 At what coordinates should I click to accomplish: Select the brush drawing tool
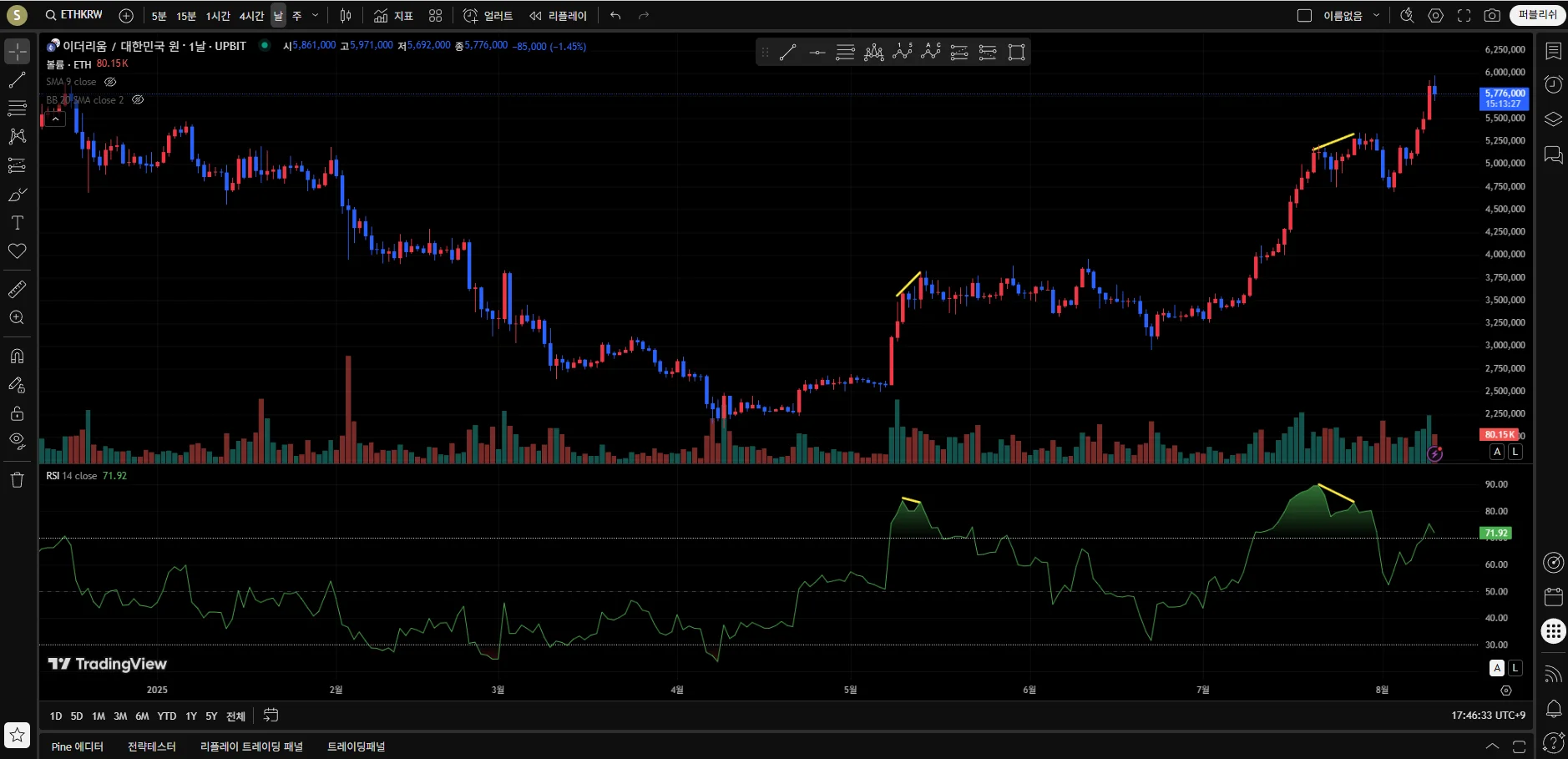17,195
